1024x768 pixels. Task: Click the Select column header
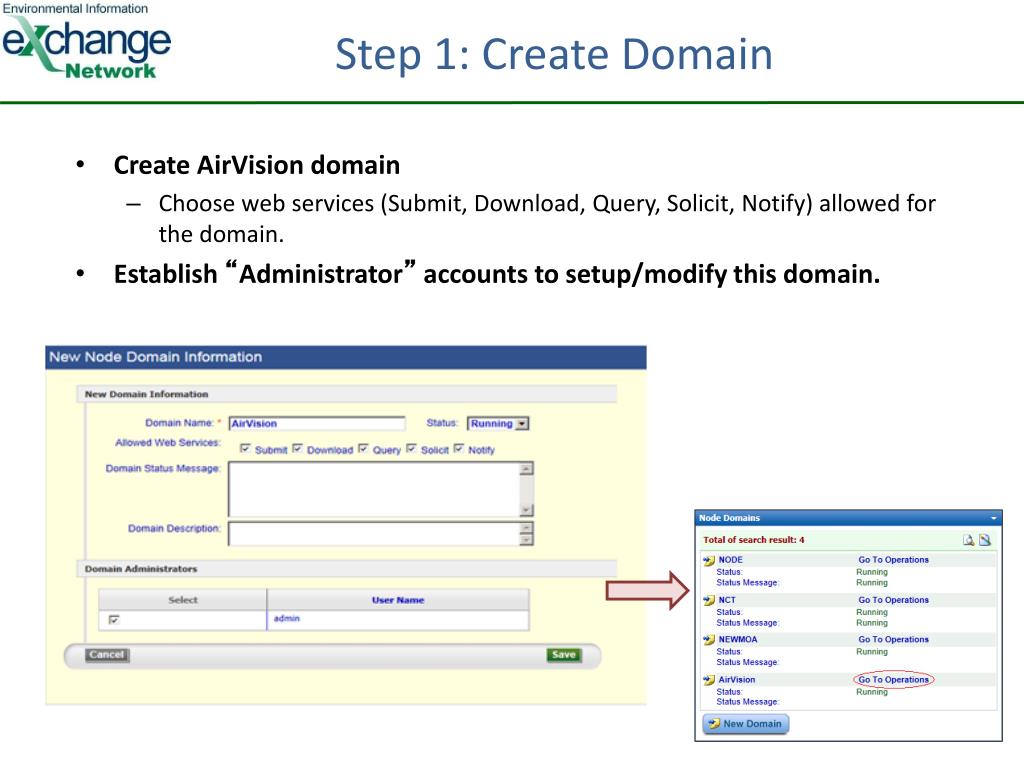(x=183, y=600)
